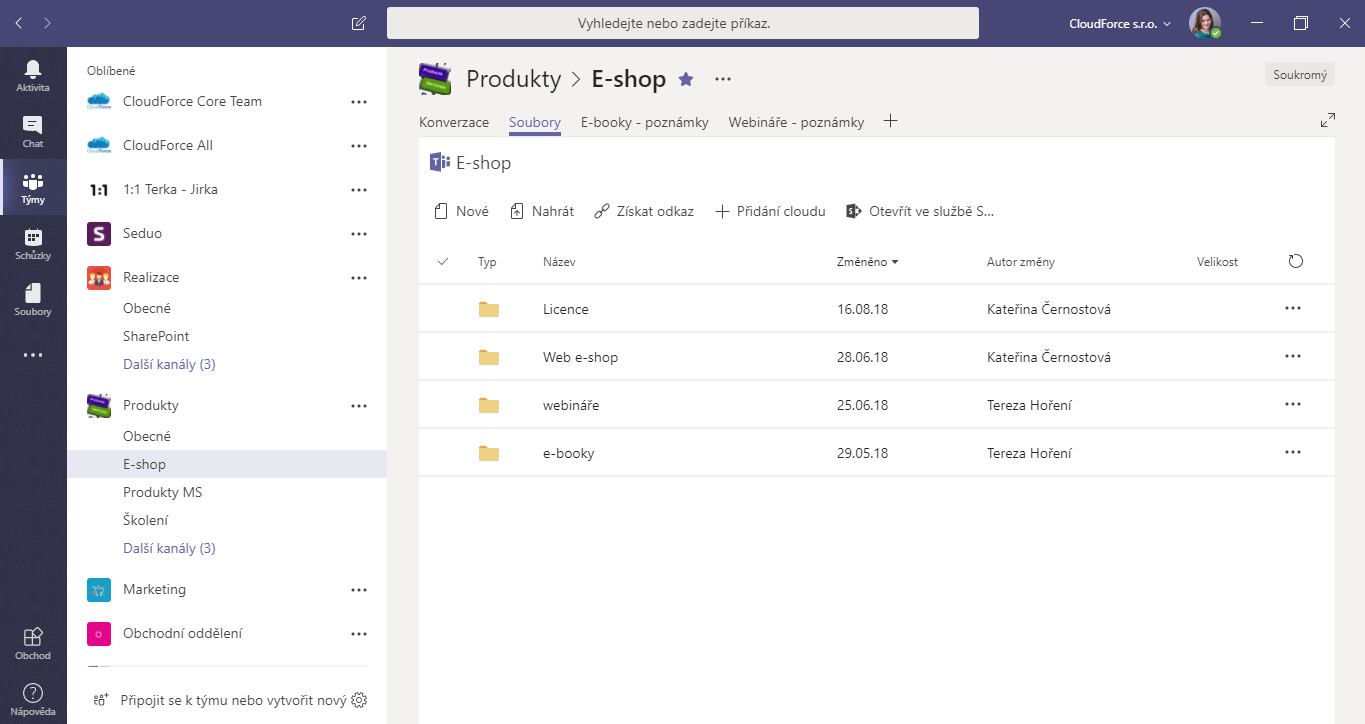Expand Další kanály (3) under Produkty
Image resolution: width=1365 pixels, height=724 pixels.
[169, 548]
